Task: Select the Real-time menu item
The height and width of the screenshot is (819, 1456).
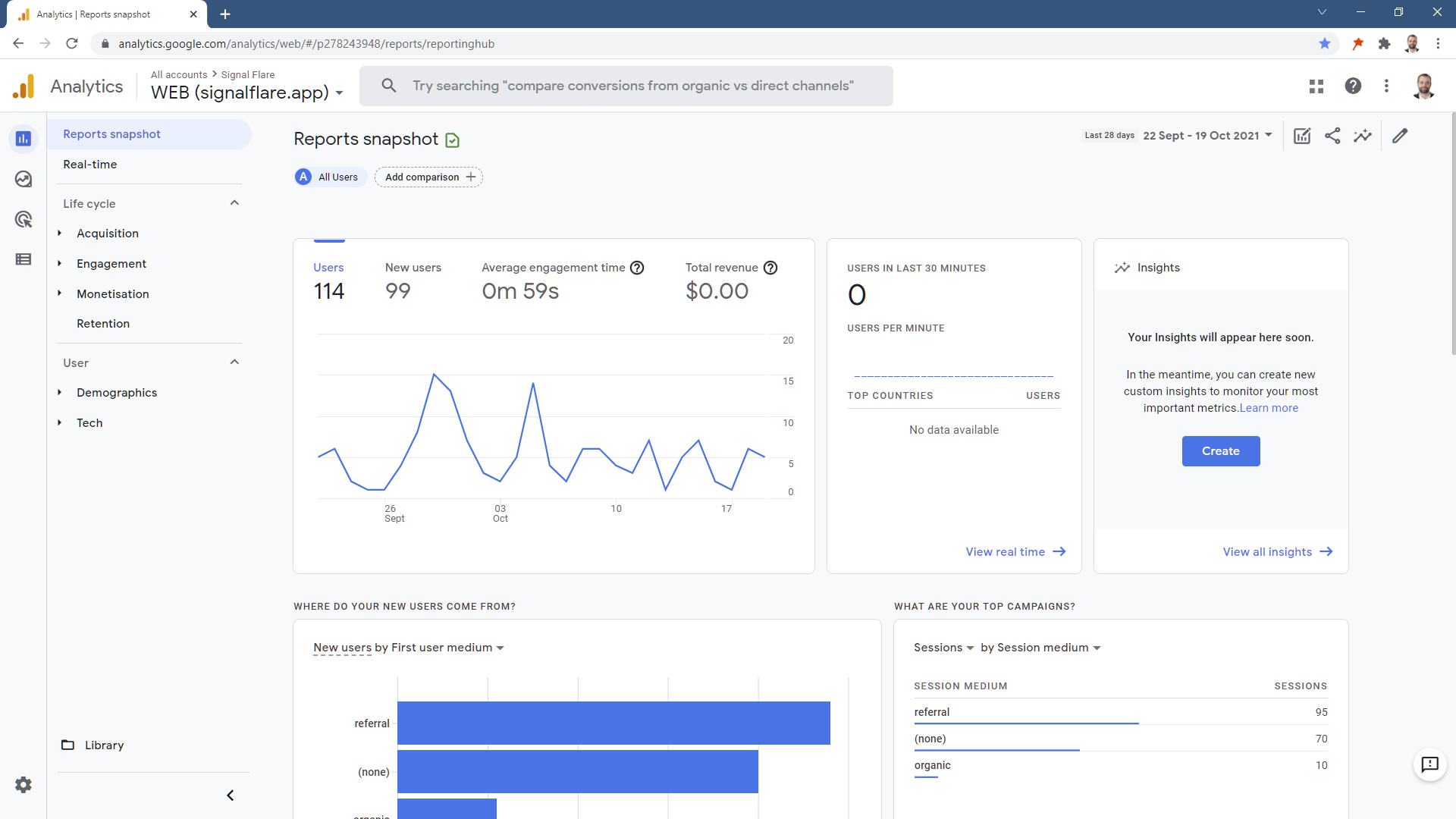Action: tap(90, 165)
